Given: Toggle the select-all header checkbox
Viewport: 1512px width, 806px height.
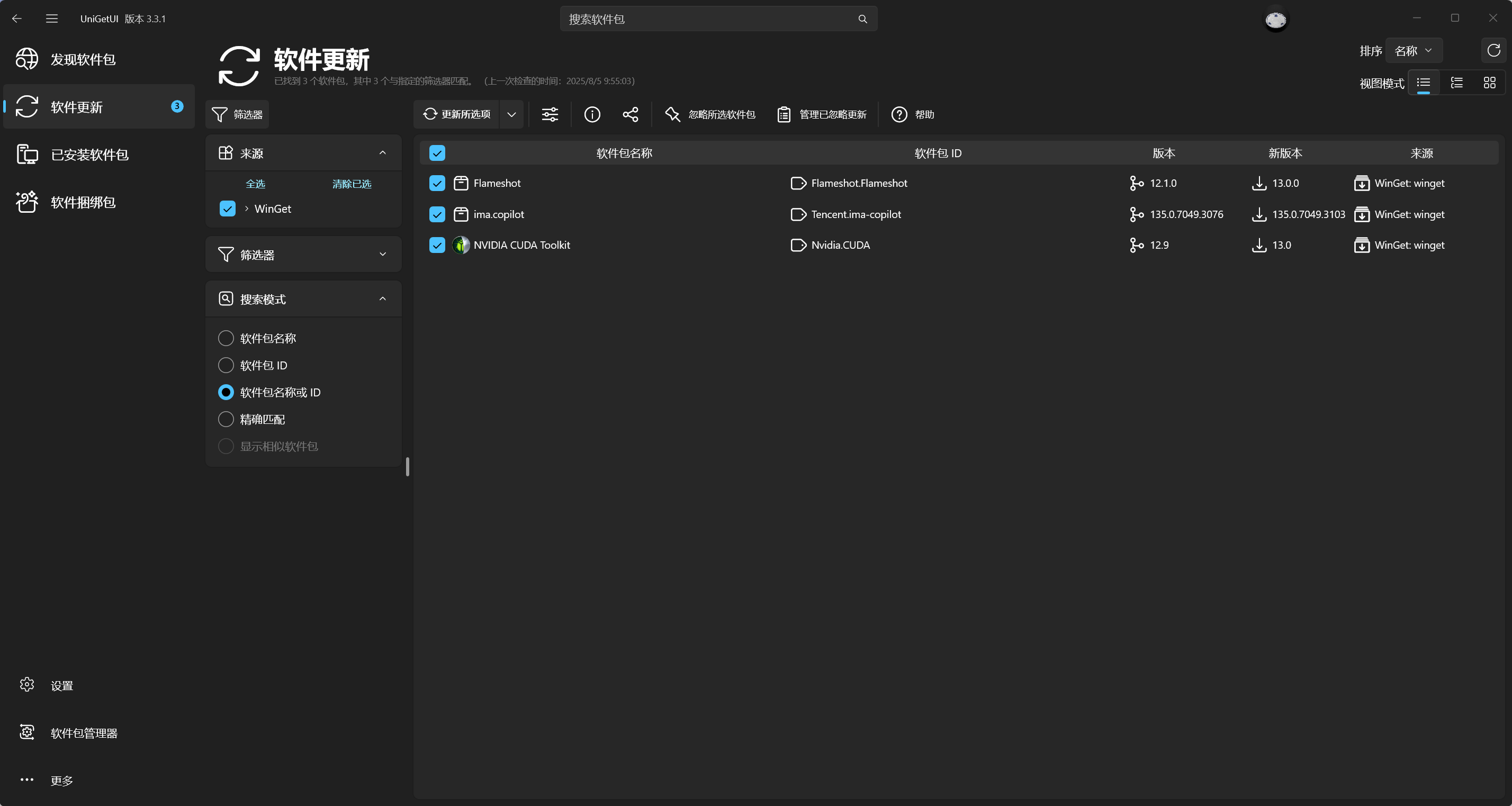Looking at the screenshot, I should coord(437,153).
